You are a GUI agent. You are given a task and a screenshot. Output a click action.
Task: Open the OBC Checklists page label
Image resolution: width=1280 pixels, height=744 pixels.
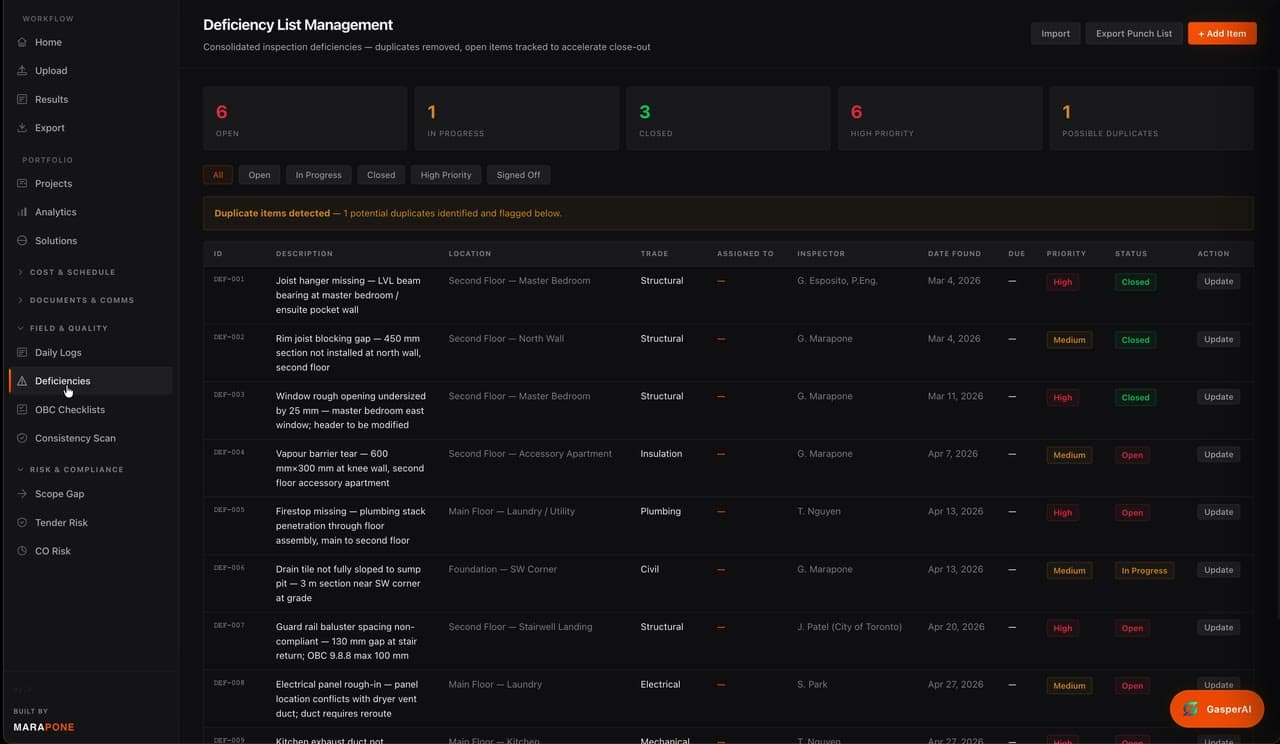[x=70, y=410]
